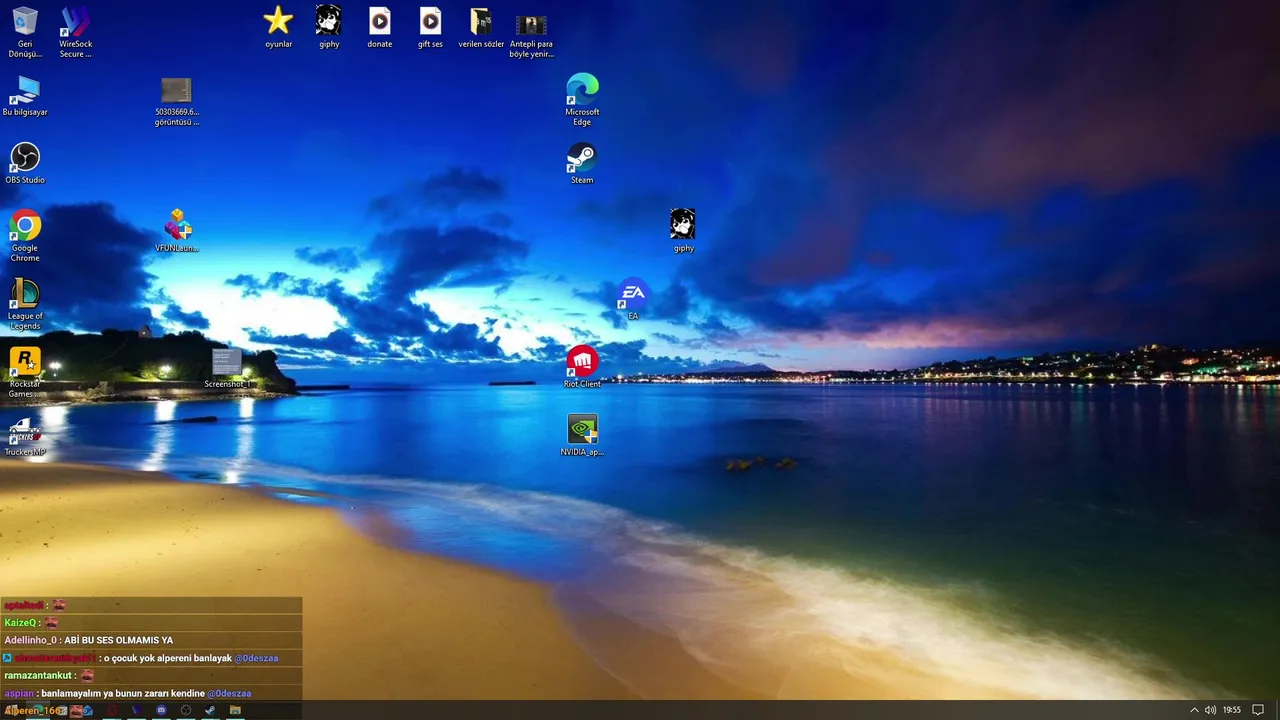The width and height of the screenshot is (1280, 720).
Task: Open the notification action center icon
Action: (x=1258, y=710)
